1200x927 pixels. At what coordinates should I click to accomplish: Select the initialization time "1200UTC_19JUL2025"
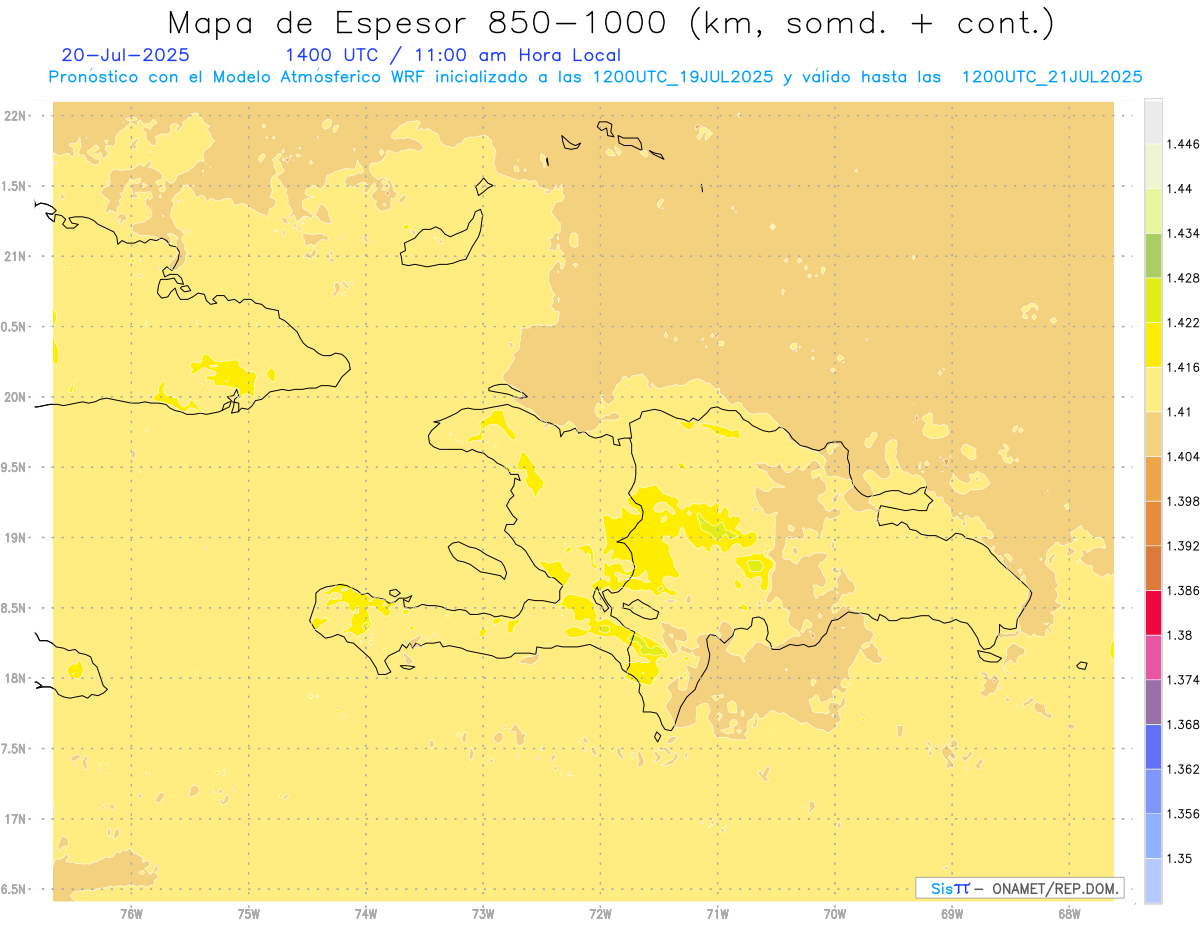pos(683,77)
